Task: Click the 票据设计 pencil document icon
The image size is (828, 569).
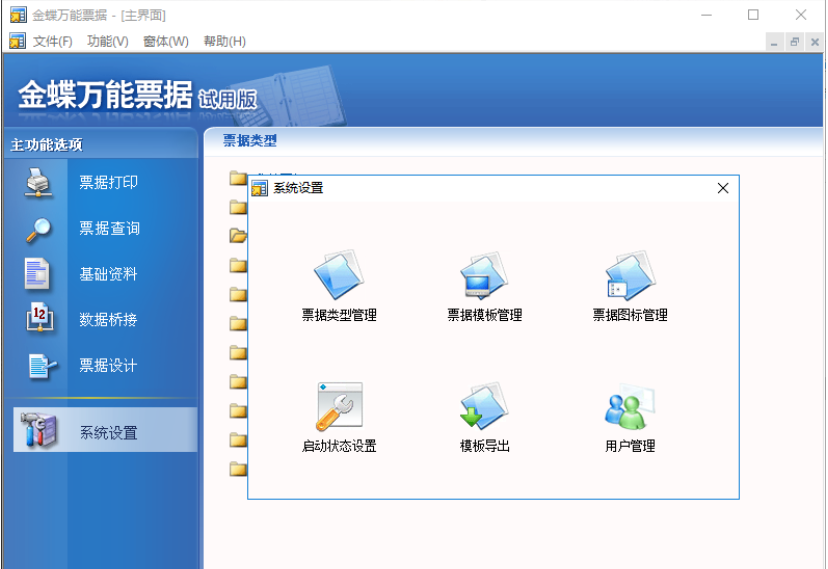Action: coord(41,366)
